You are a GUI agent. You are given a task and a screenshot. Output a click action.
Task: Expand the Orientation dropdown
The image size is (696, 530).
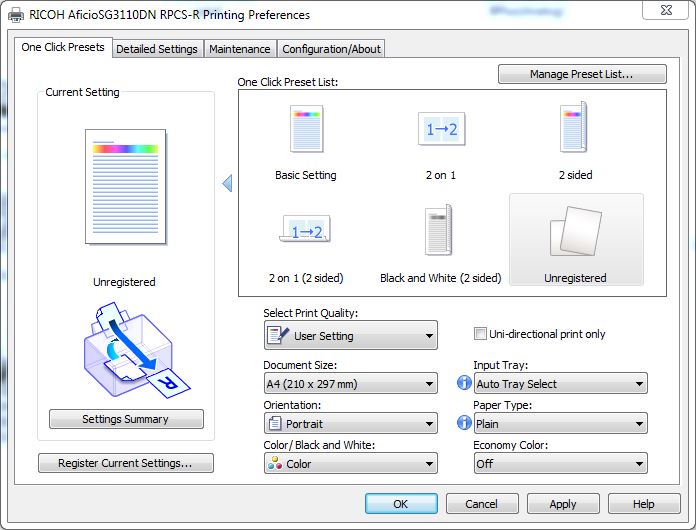[351, 423]
